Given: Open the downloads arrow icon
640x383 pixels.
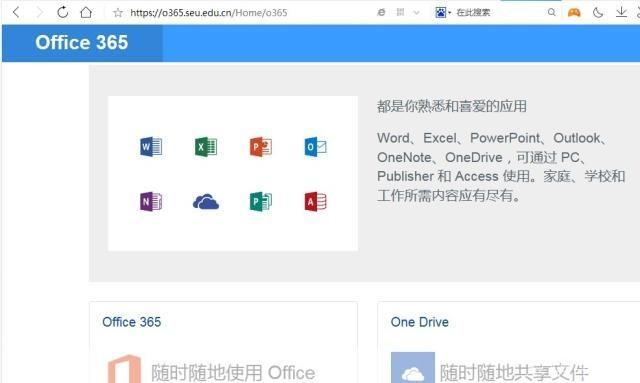Looking at the screenshot, I should tap(621, 12).
